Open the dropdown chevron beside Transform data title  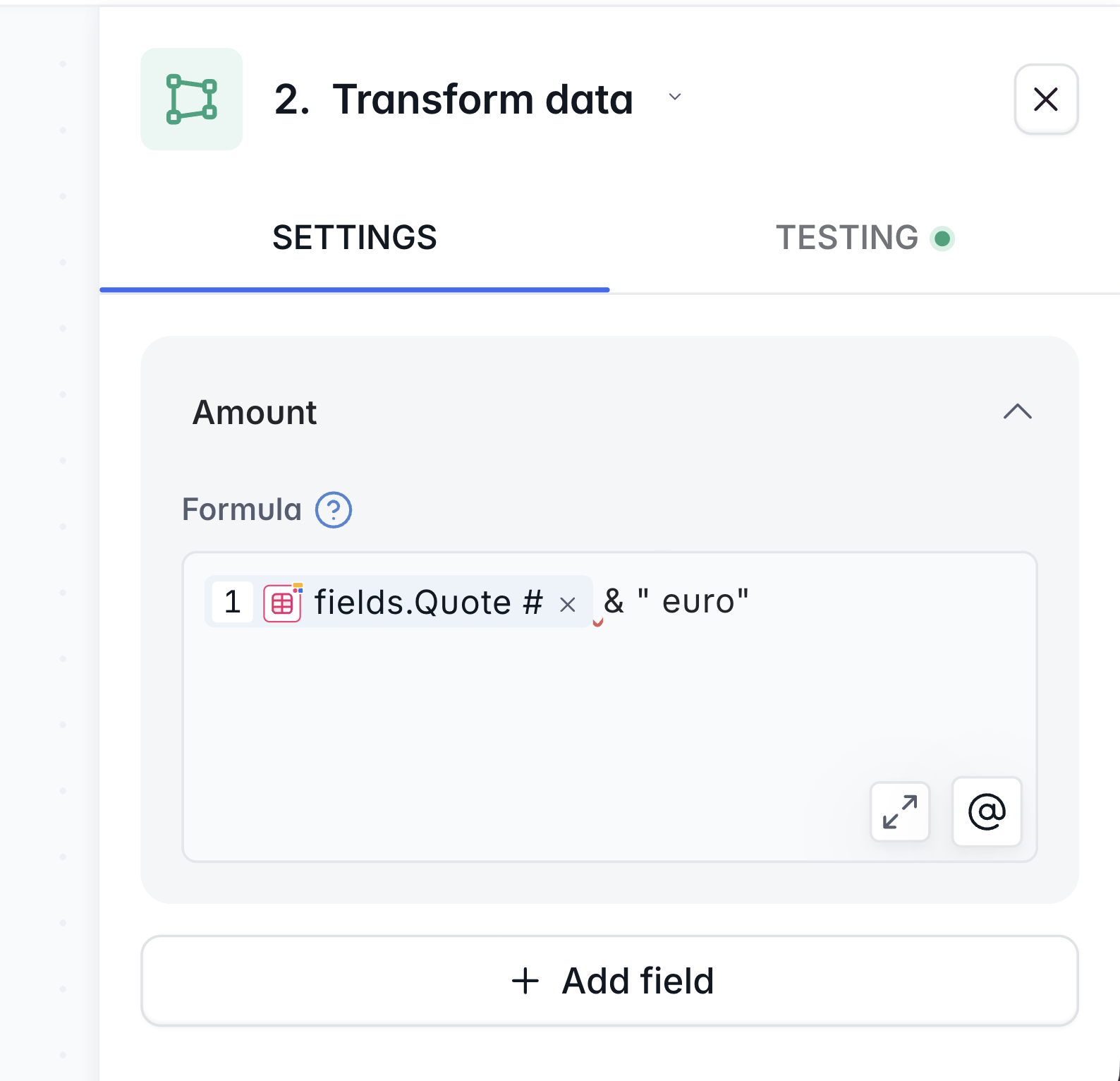coord(674,97)
